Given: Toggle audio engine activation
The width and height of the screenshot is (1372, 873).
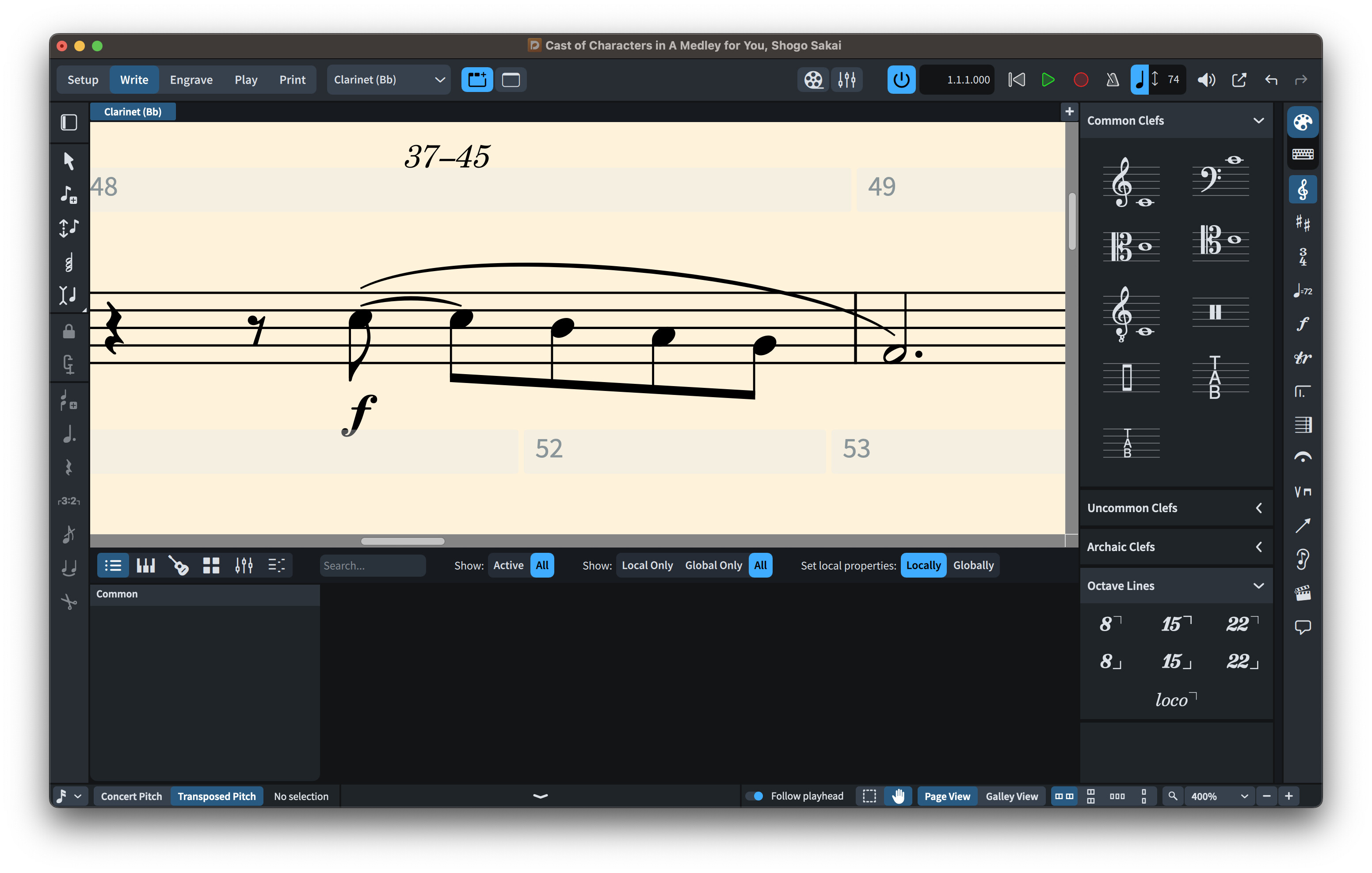Looking at the screenshot, I should pyautogui.click(x=901, y=80).
